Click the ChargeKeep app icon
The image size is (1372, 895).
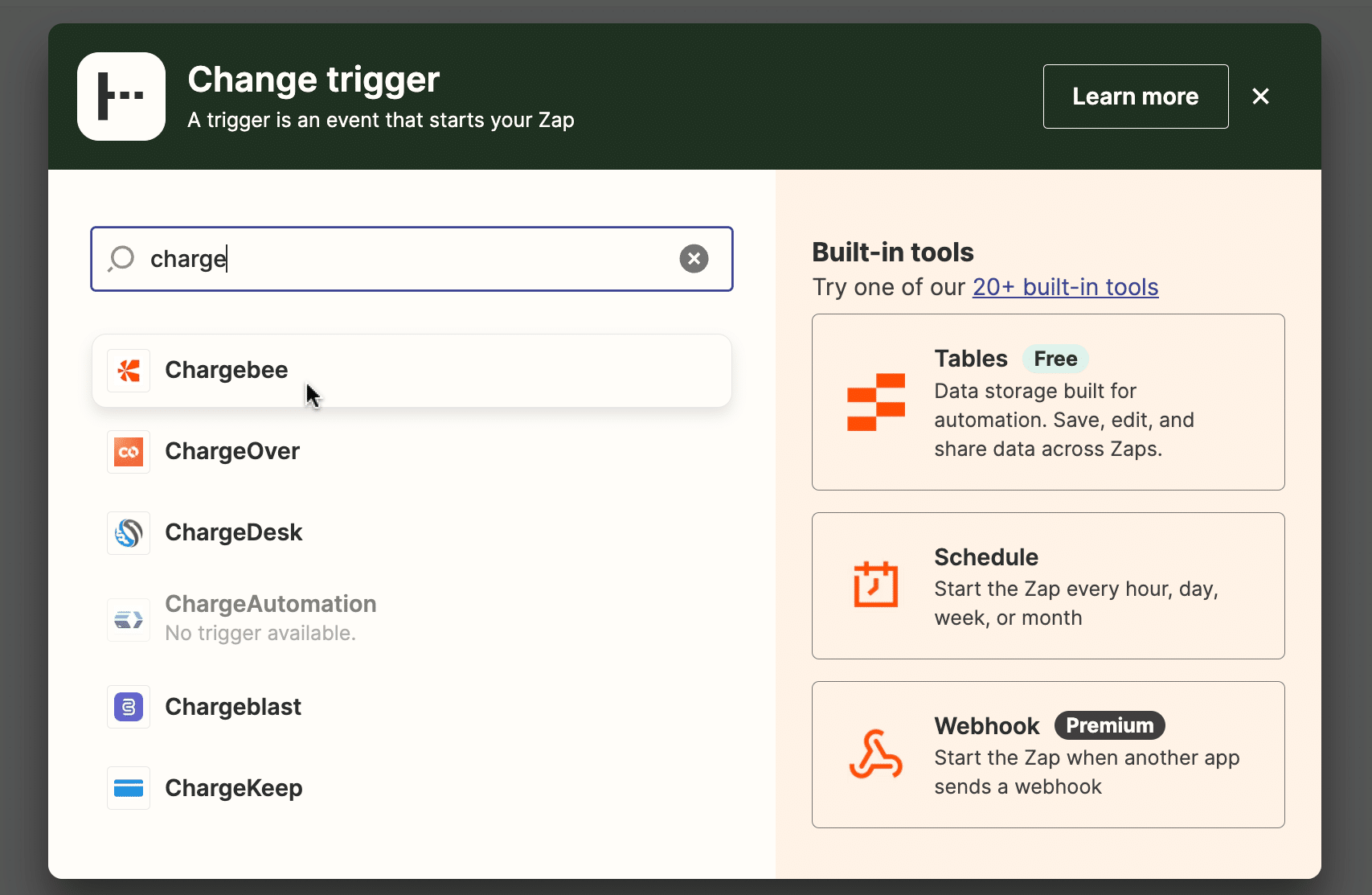point(129,788)
